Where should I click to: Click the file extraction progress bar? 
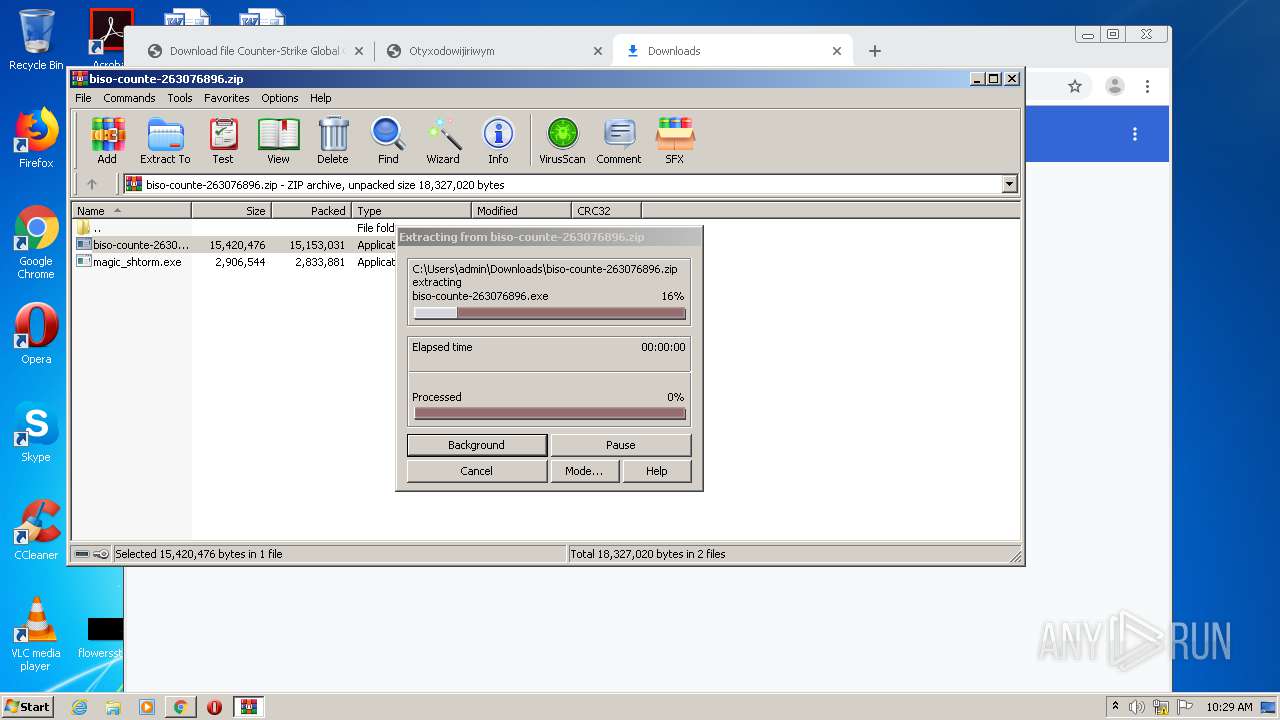pyautogui.click(x=550, y=313)
